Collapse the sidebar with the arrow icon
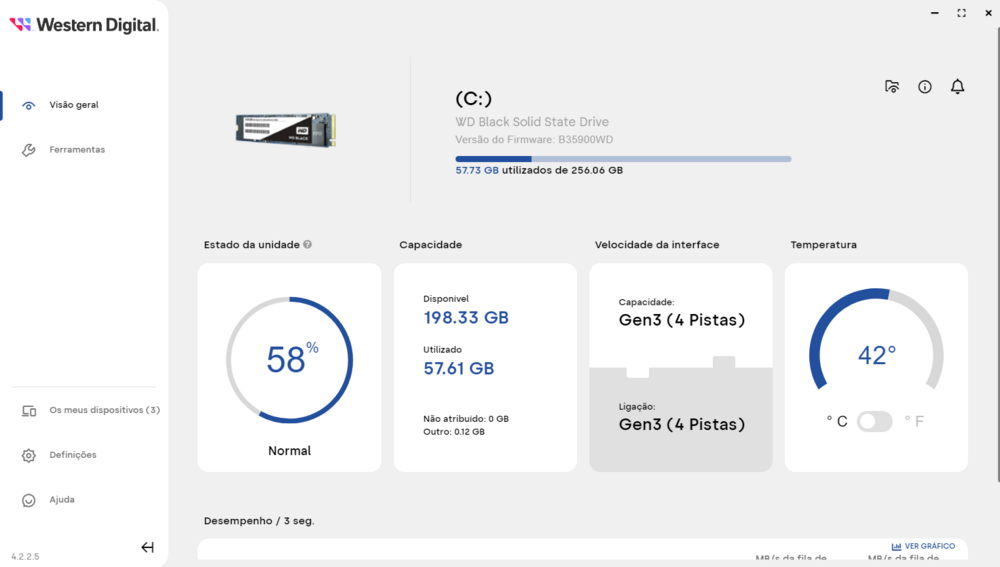 [147, 547]
